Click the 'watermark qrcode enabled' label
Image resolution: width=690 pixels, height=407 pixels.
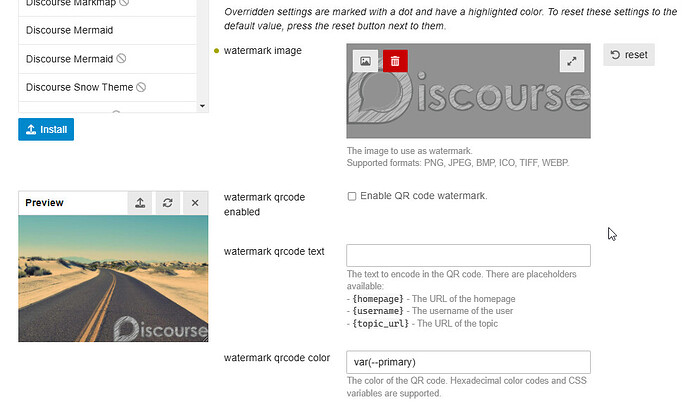pyautogui.click(x=264, y=205)
